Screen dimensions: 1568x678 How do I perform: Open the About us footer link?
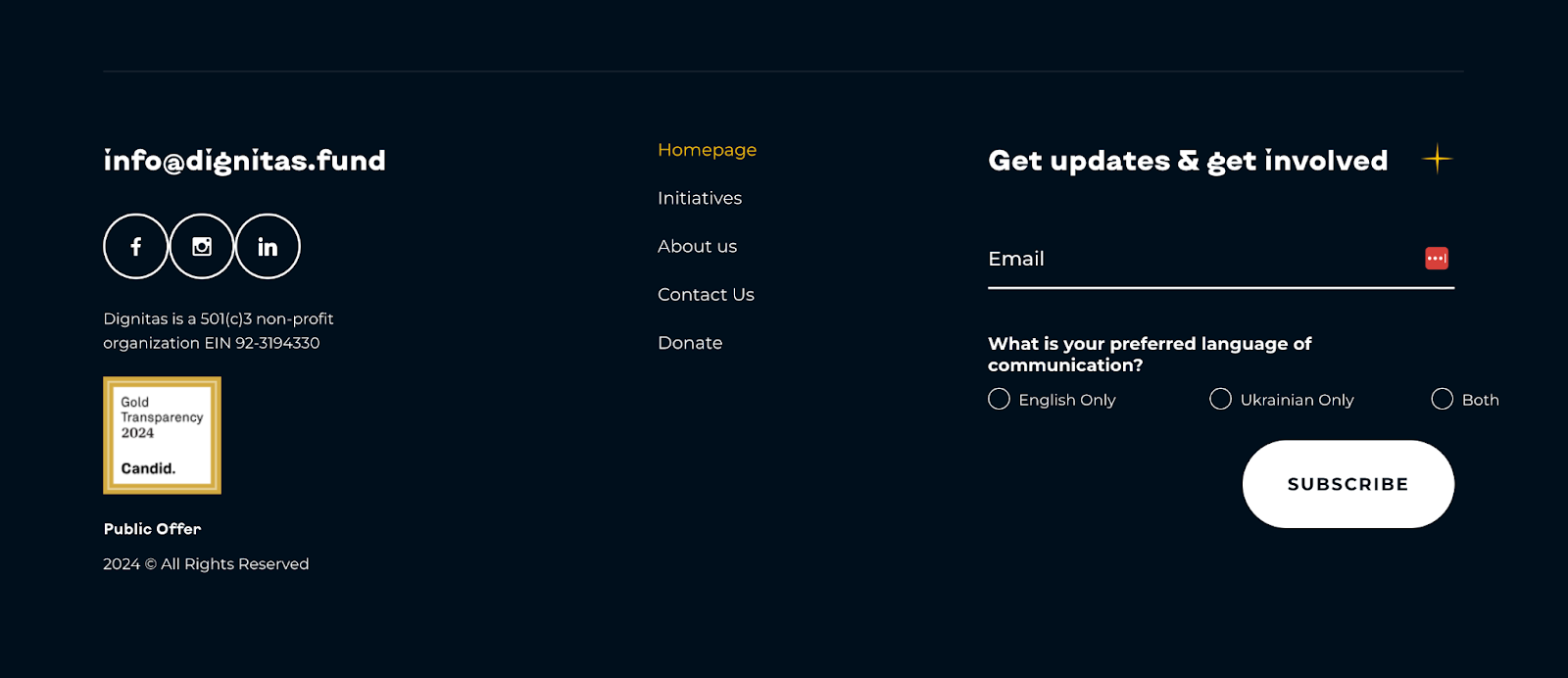pyautogui.click(x=697, y=246)
